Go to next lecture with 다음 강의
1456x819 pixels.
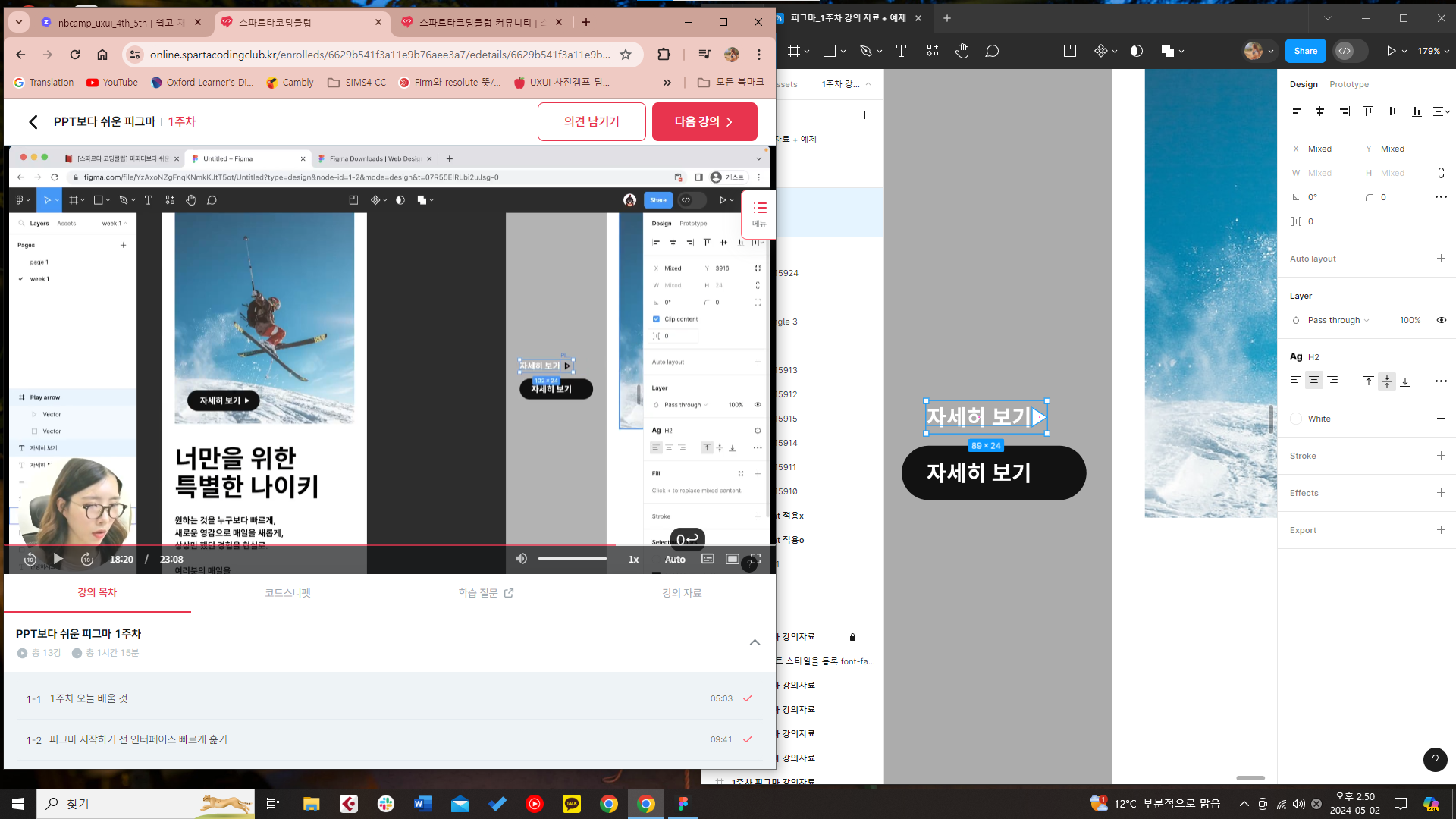tap(704, 121)
